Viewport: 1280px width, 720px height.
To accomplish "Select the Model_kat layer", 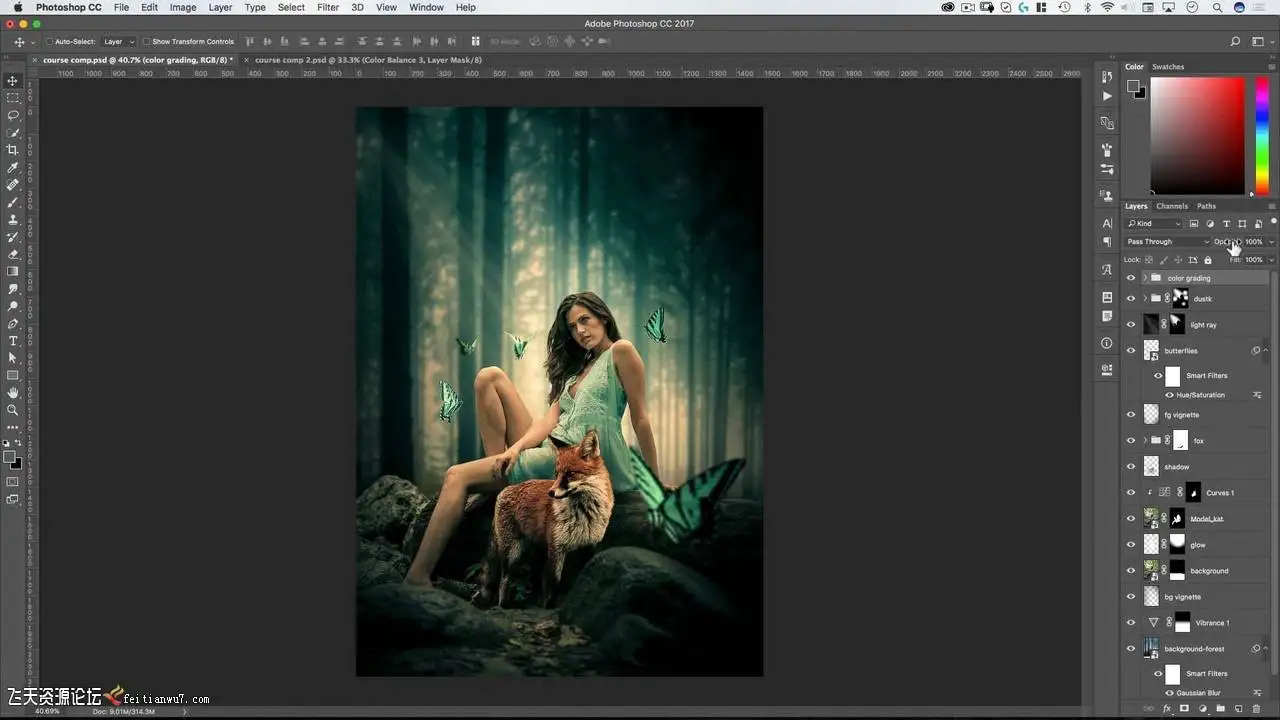I will tap(1206, 519).
